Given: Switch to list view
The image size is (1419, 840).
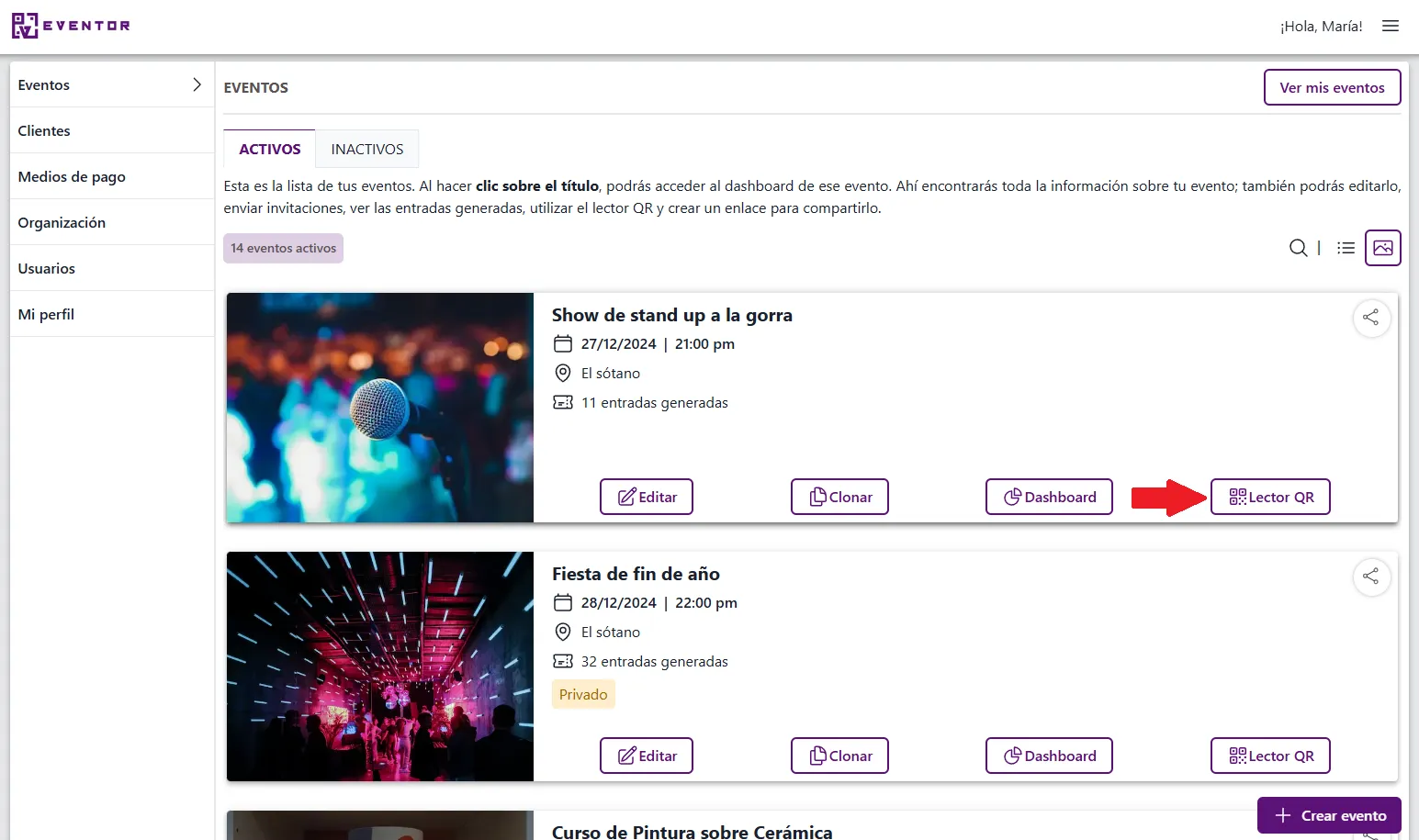Looking at the screenshot, I should click(1346, 248).
